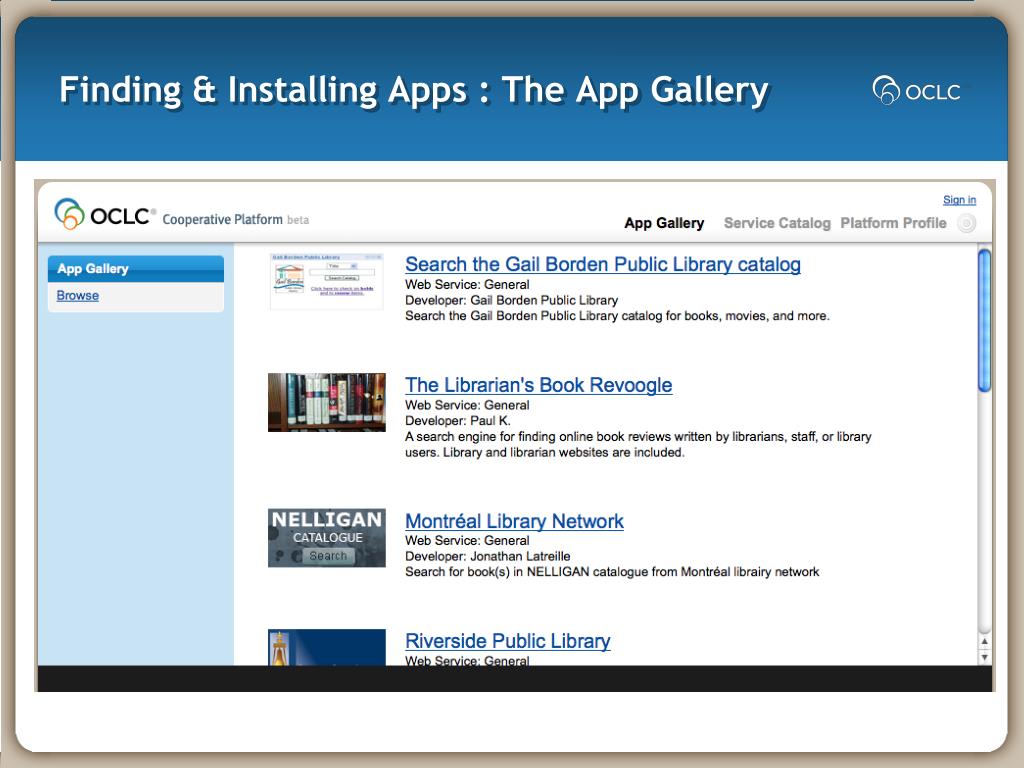Open Search the Gail Borden Public Library catalog
Viewport: 1024px width, 768px height.
click(602, 265)
